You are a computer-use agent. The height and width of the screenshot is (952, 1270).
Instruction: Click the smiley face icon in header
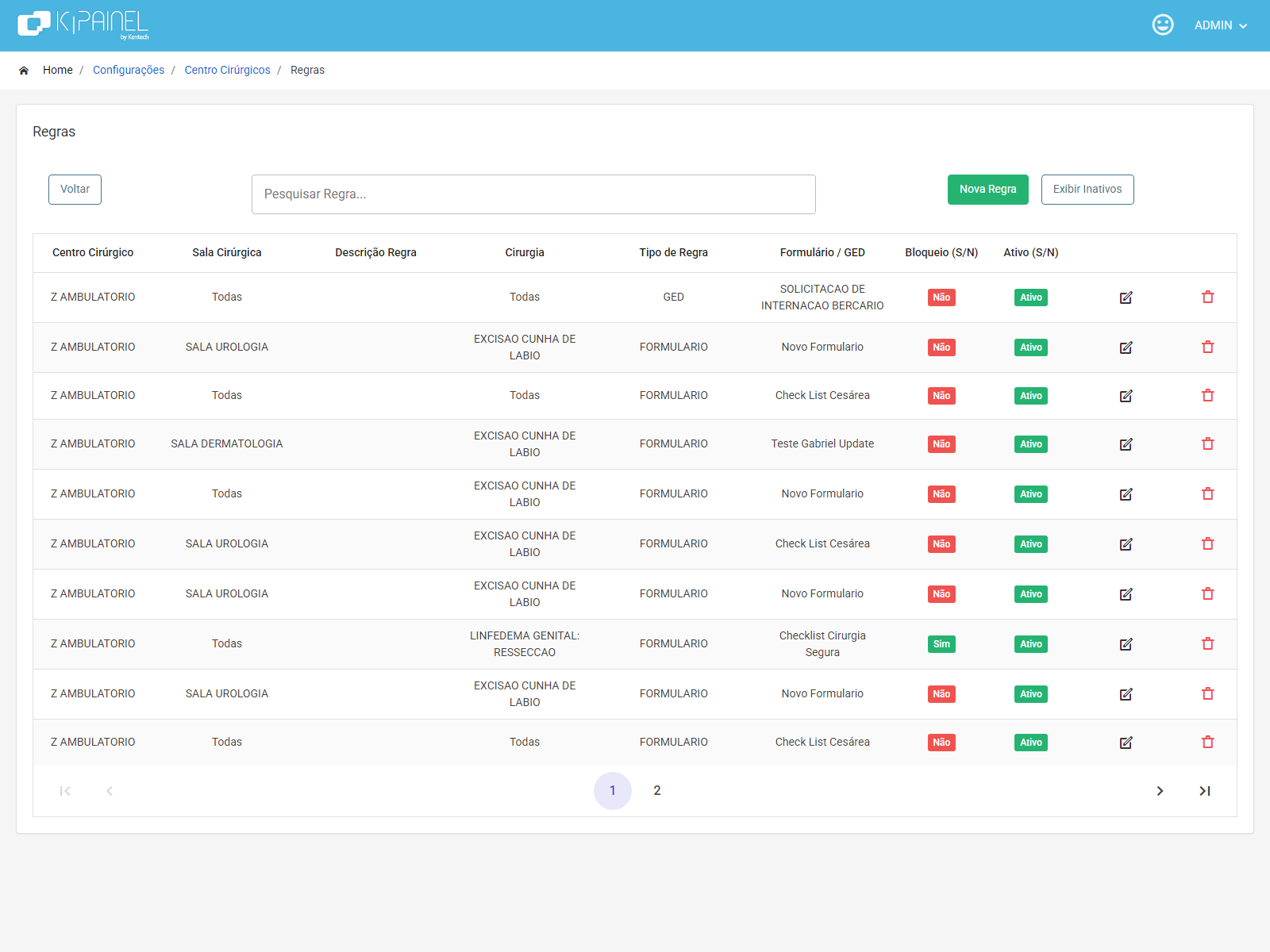tap(1163, 25)
